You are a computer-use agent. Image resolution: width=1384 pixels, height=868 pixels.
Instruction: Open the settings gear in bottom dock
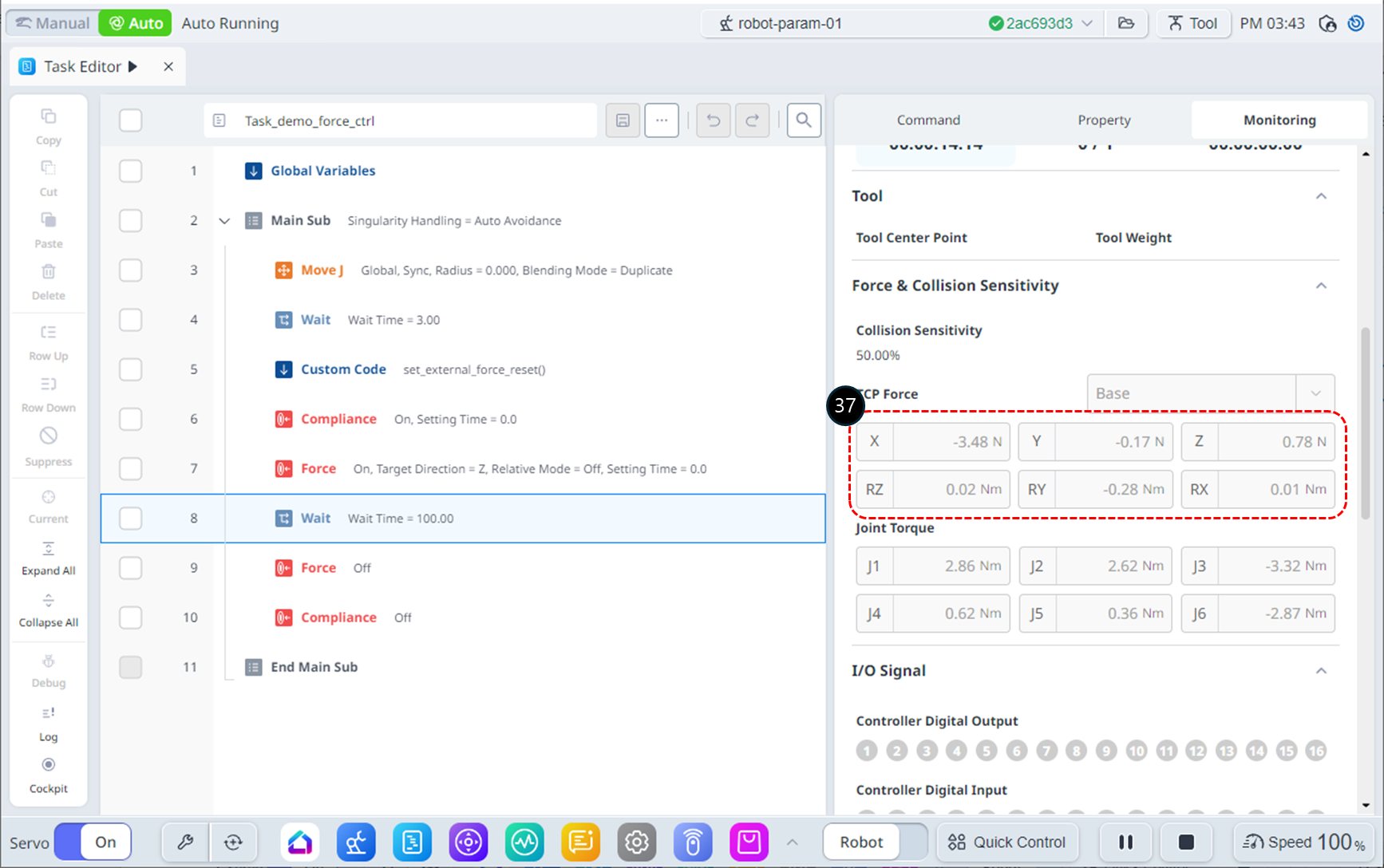(x=636, y=842)
